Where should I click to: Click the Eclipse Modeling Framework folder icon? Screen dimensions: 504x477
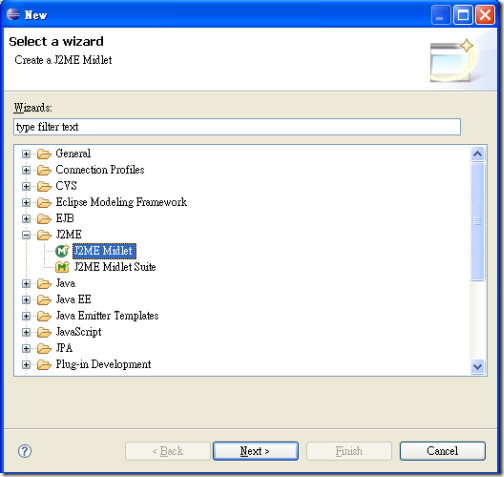[44, 203]
